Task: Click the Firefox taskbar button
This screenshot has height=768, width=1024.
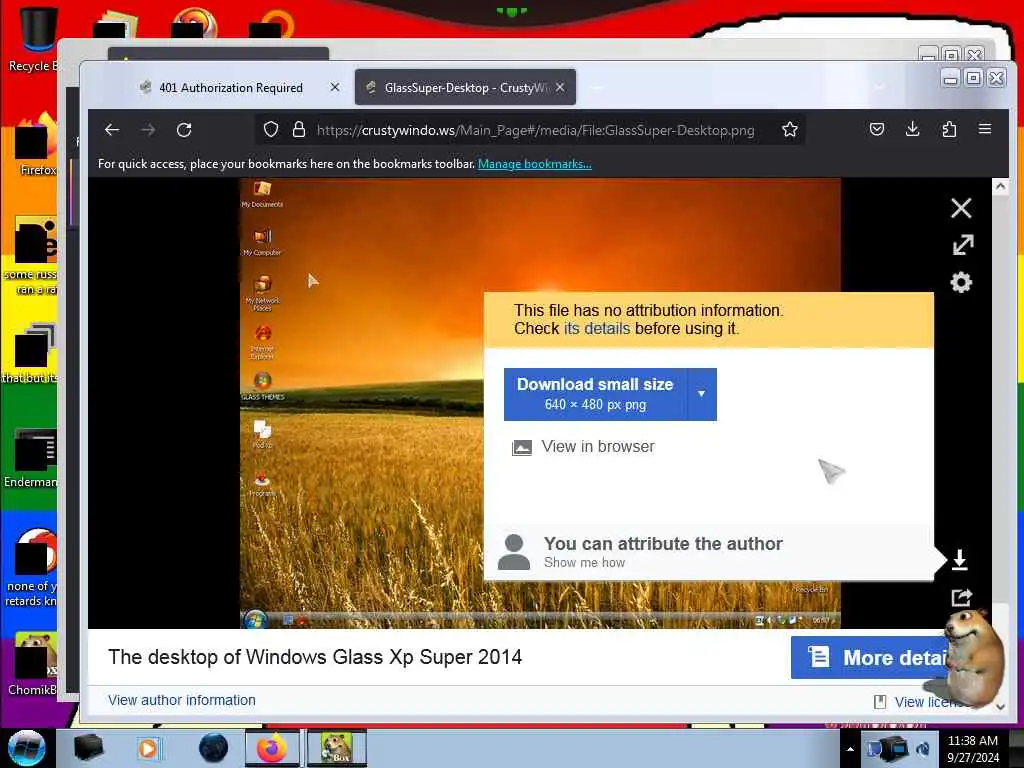Action: 272,748
